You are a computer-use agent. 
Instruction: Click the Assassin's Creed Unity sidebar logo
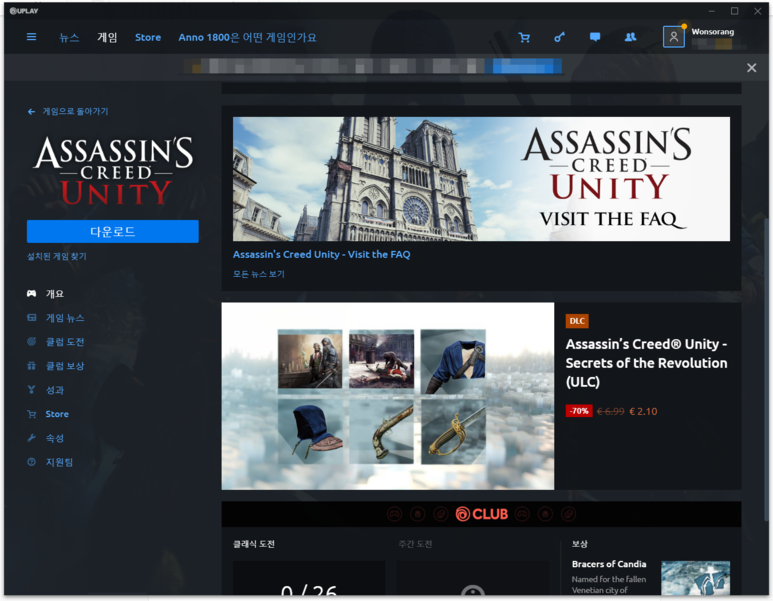pyautogui.click(x=113, y=171)
